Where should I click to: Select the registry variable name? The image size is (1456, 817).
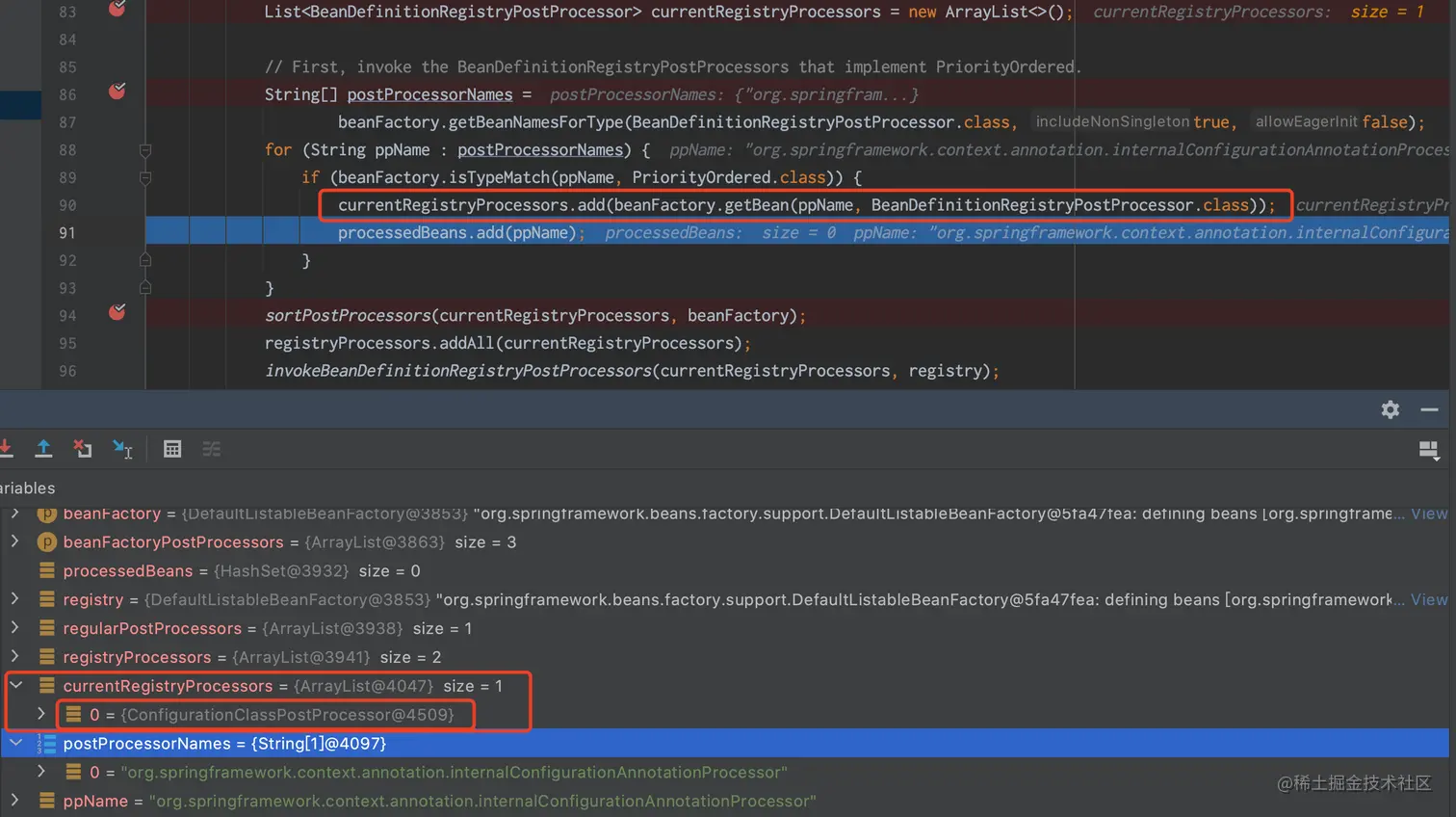93,599
